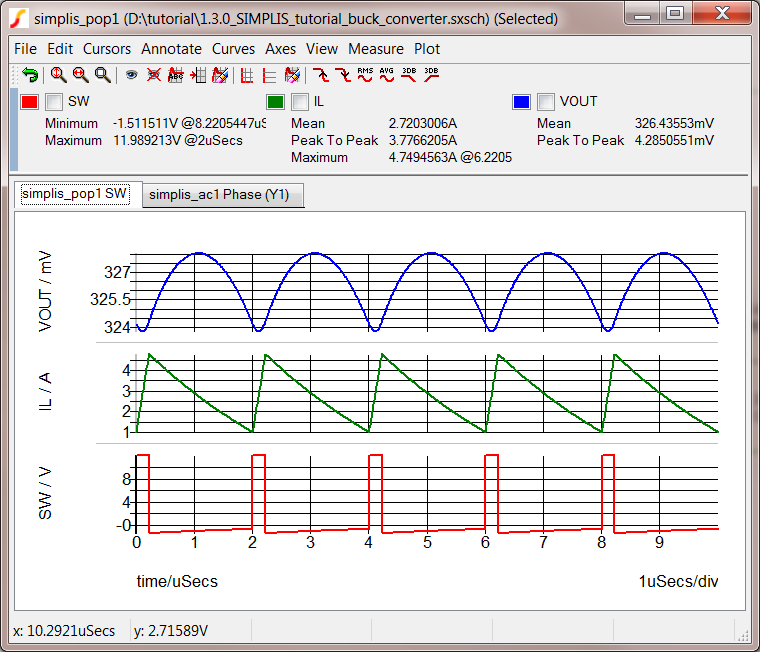
Task: Click IL Peak To Peak value 3.7766205A
Action: click(x=423, y=140)
